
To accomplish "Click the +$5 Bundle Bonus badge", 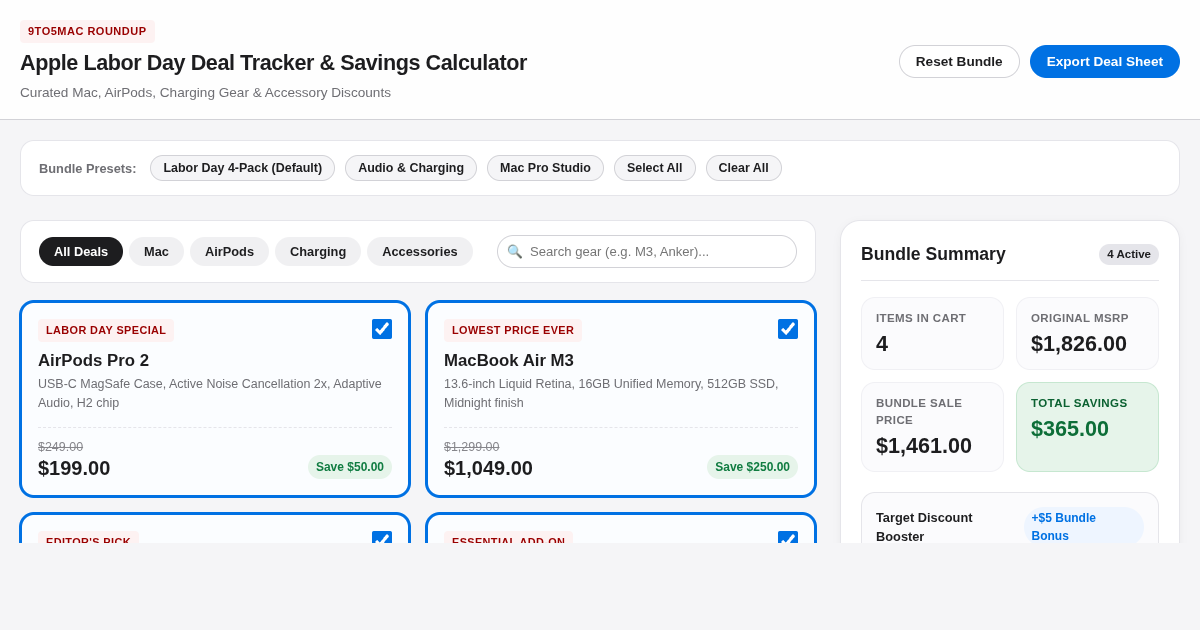I will [x=1084, y=526].
